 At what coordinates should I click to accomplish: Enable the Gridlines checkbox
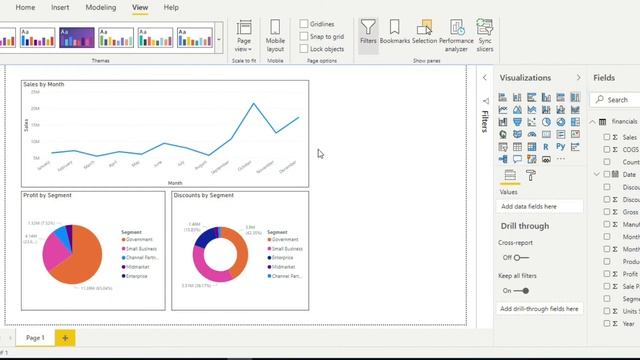[304, 24]
